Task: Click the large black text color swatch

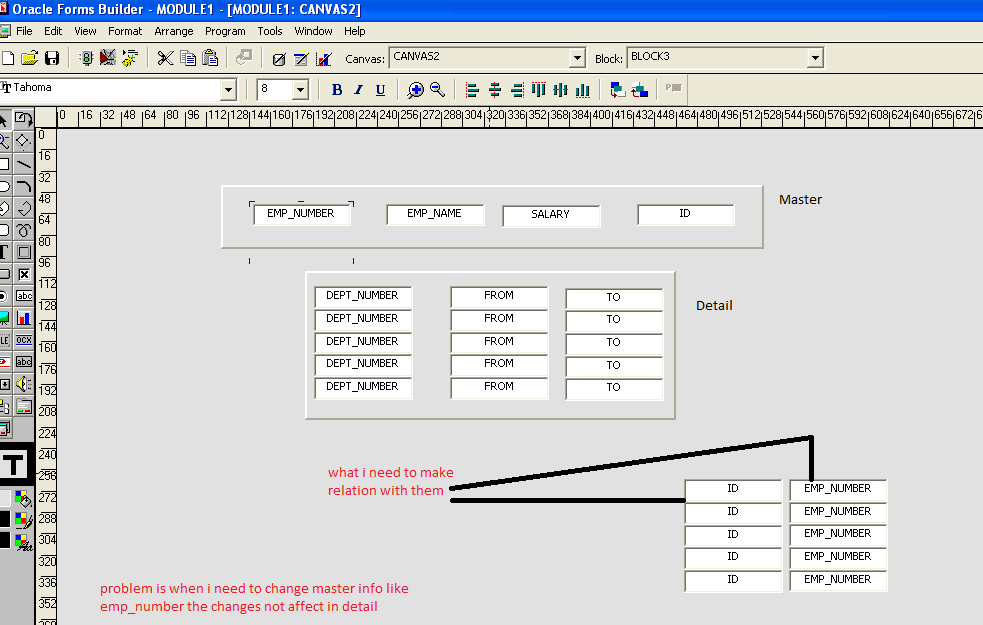Action: (14, 465)
